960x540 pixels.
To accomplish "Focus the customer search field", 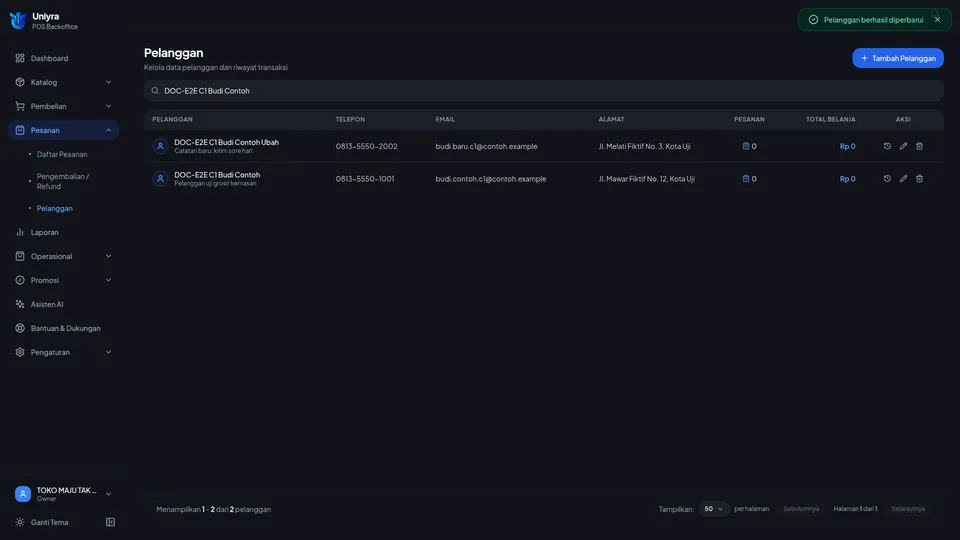I will [x=544, y=91].
